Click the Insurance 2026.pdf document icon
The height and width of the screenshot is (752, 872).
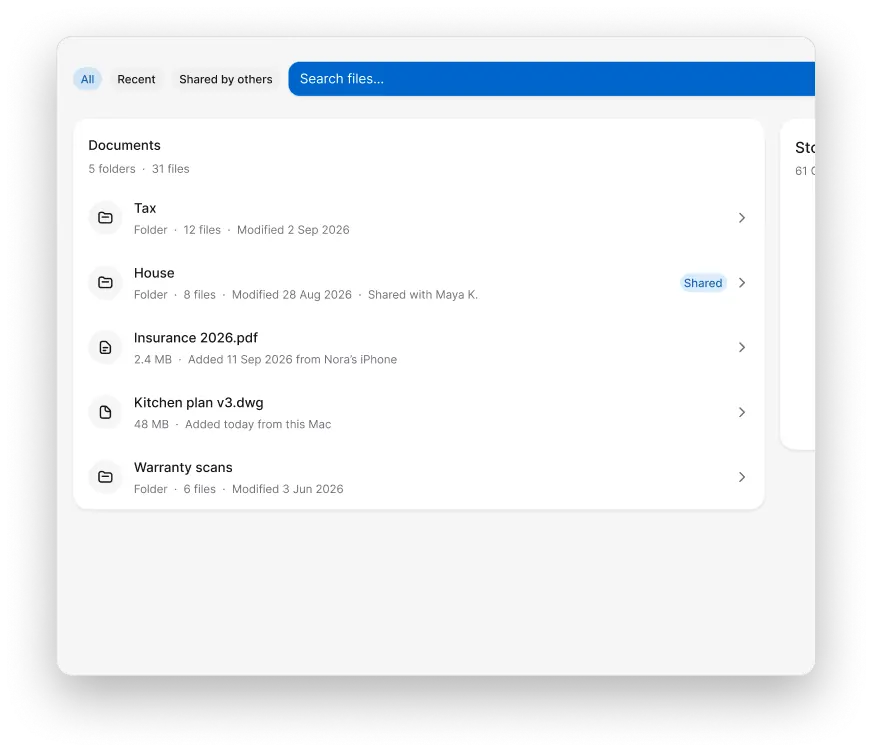105,348
